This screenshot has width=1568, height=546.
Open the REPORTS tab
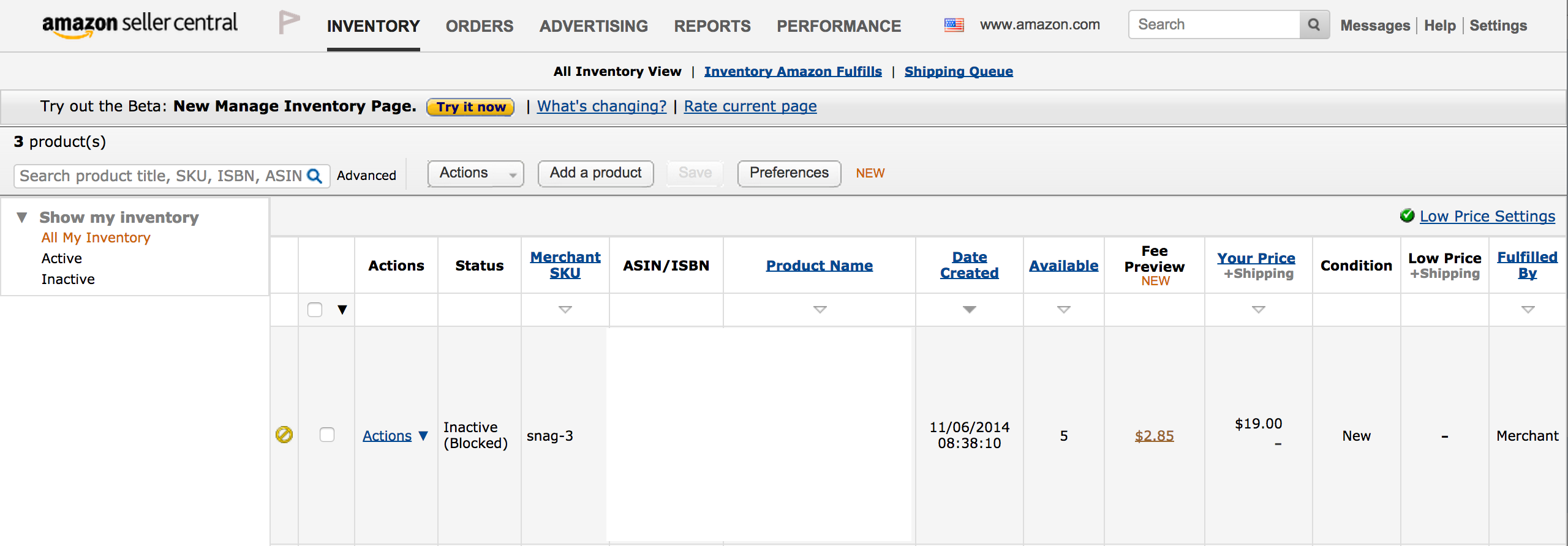point(712,26)
